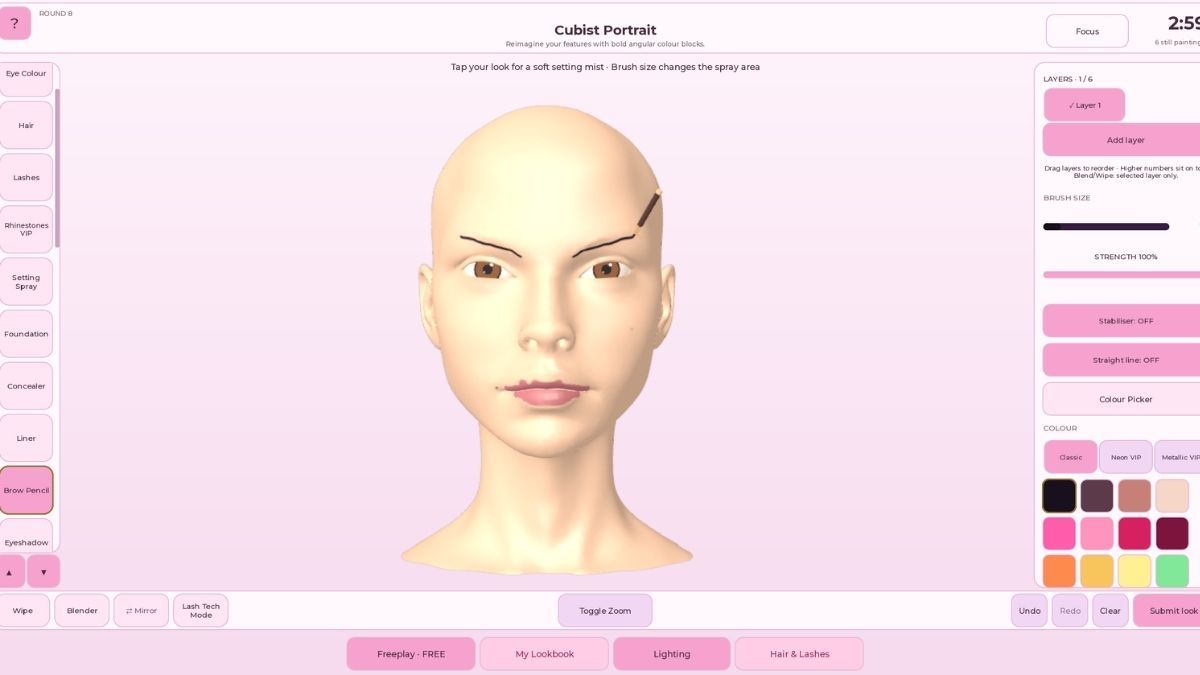The width and height of the screenshot is (1200, 675).
Task: Select the dusty rose colour swatch
Action: click(x=1135, y=496)
